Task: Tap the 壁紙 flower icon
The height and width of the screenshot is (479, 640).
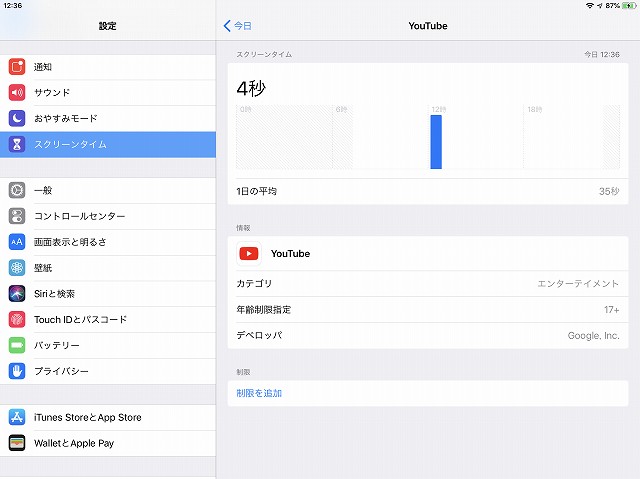Action: point(17,268)
